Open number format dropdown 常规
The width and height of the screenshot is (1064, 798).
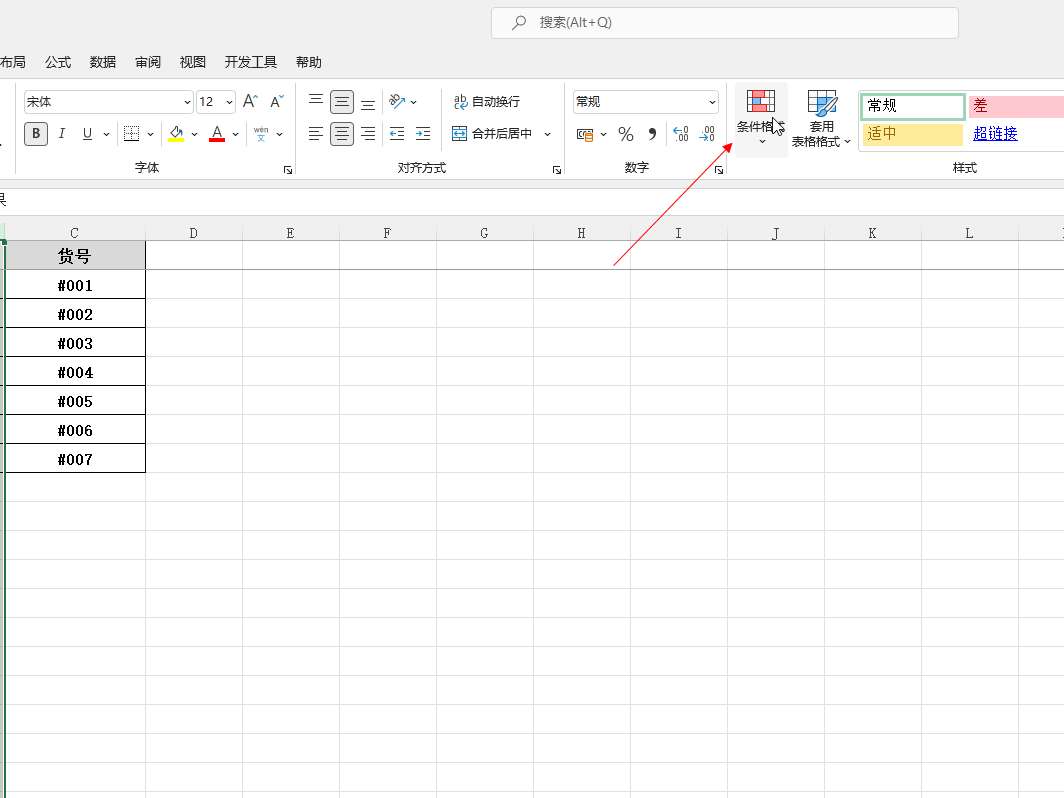pos(712,102)
